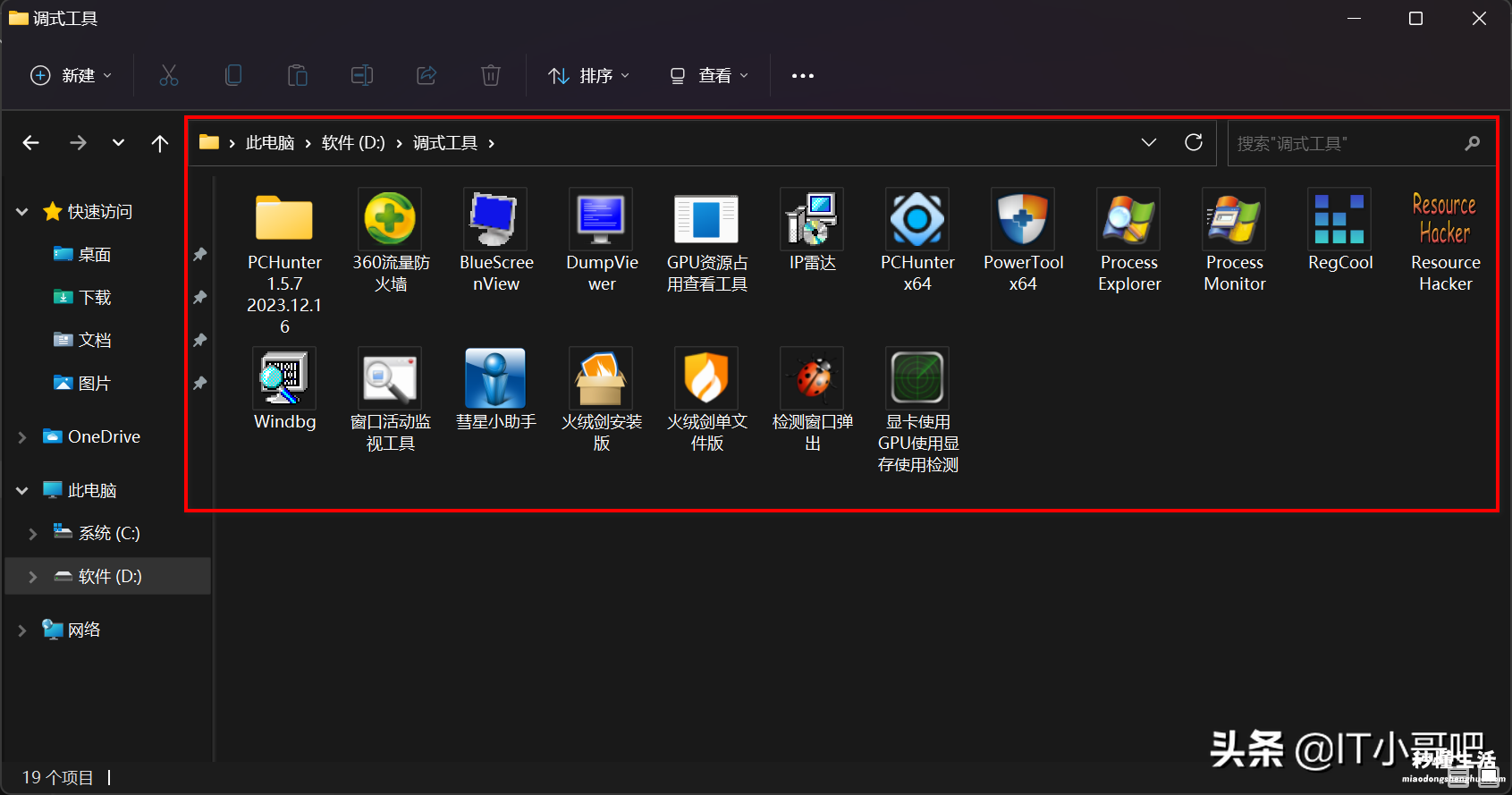Open the 新建 dropdown menu

click(x=72, y=76)
